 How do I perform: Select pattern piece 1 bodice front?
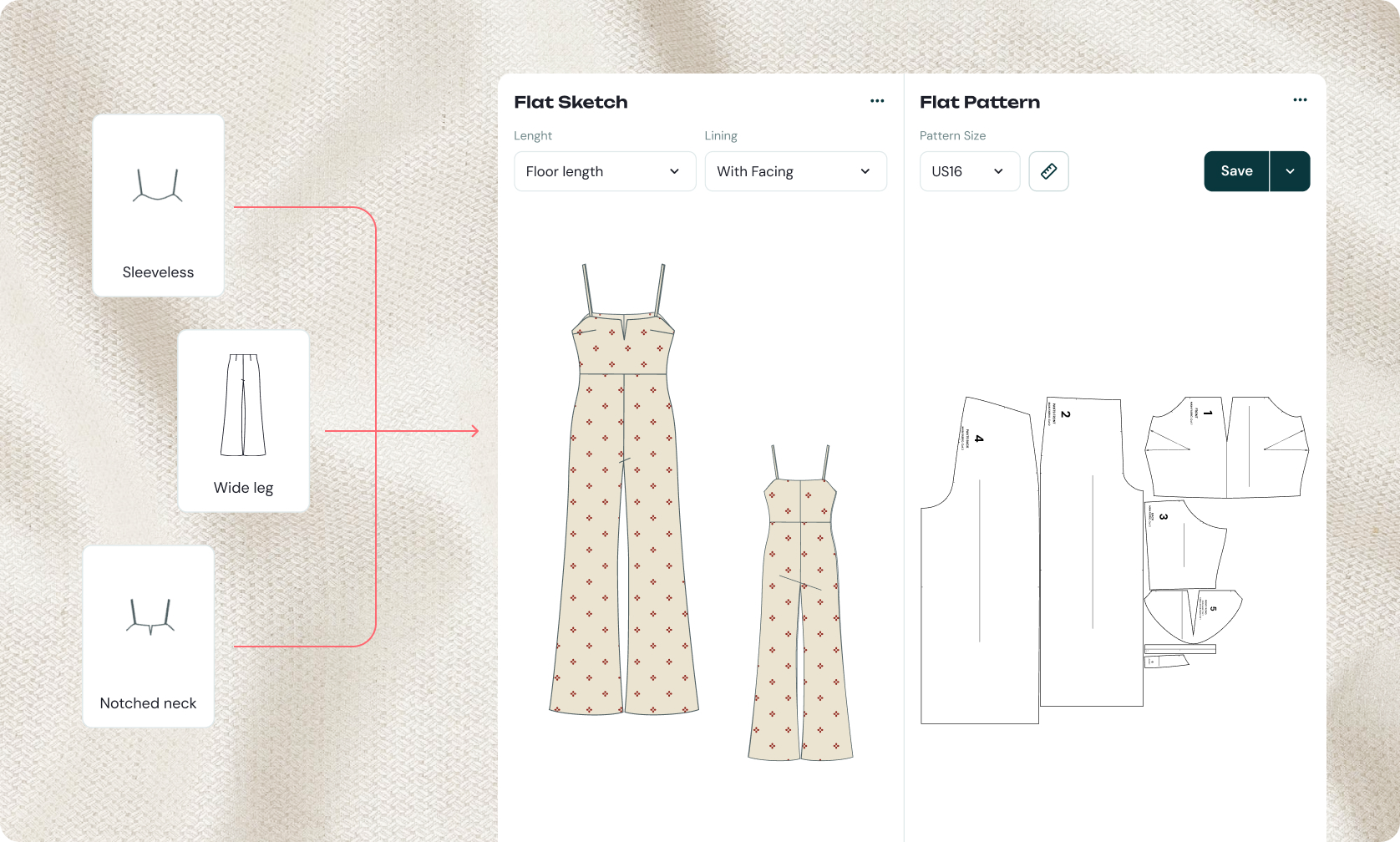tap(1226, 448)
